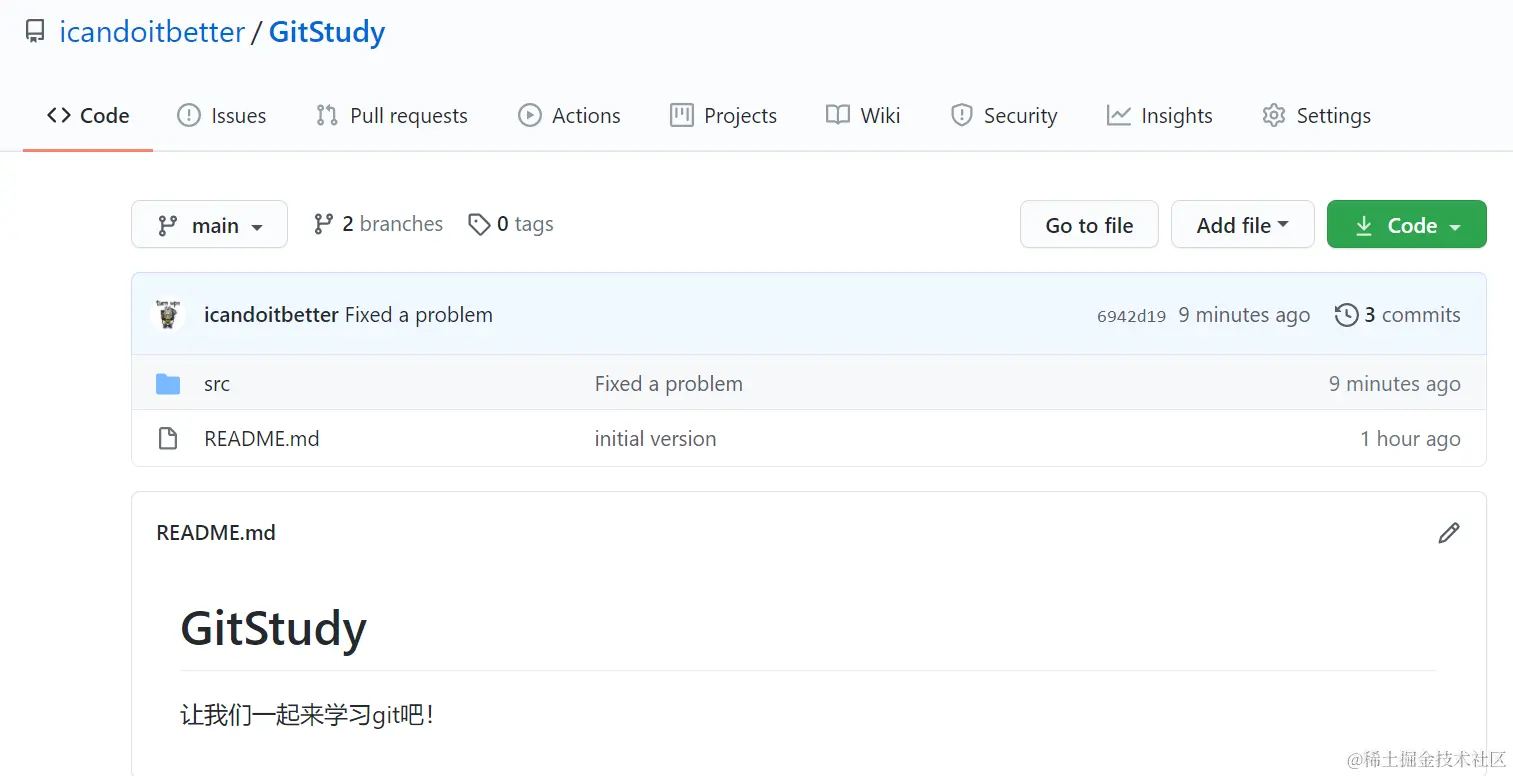Open the Pull requests tab
Screen dimensions: 1513x776
click(392, 116)
